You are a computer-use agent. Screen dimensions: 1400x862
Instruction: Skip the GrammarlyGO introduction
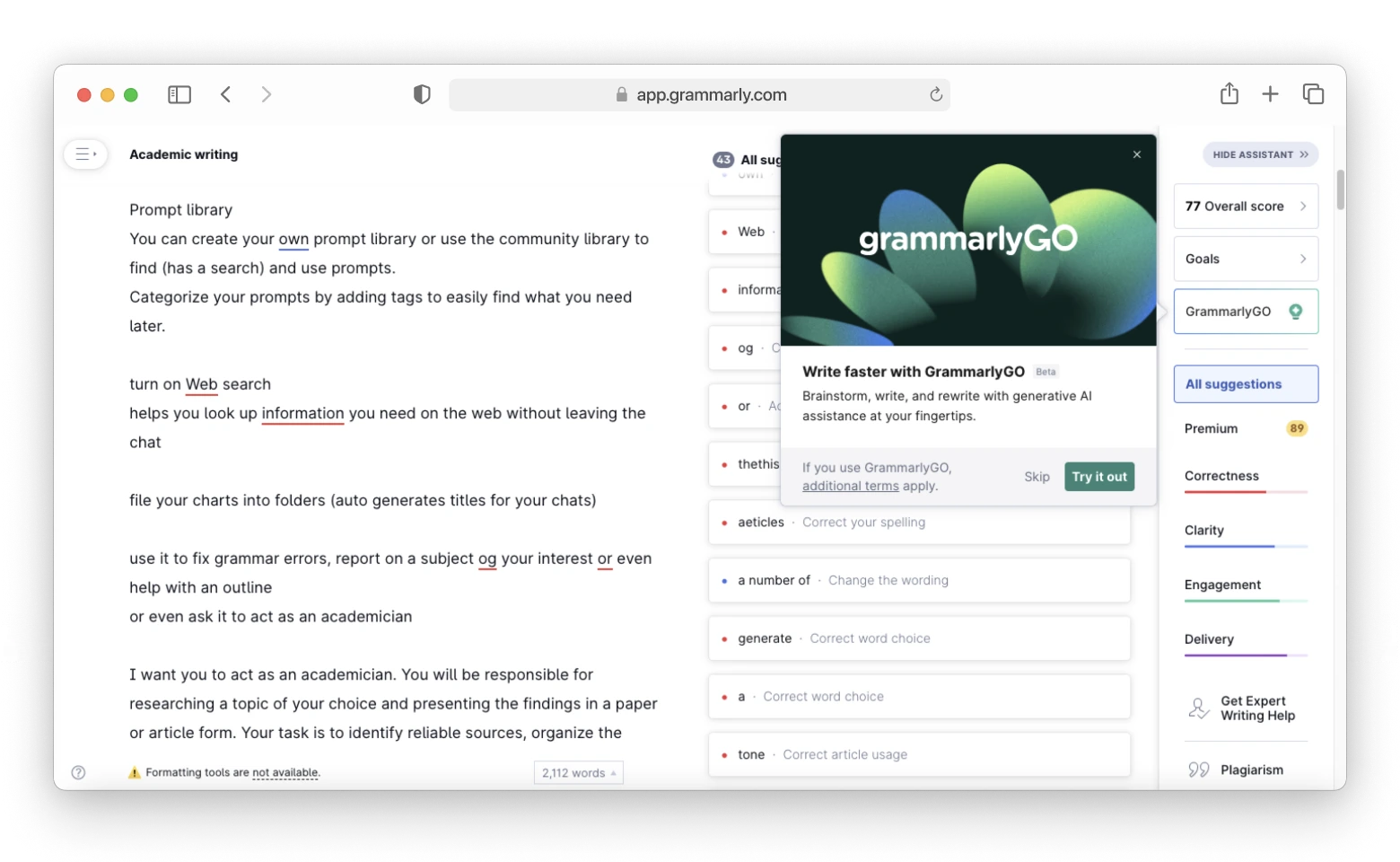(1037, 477)
